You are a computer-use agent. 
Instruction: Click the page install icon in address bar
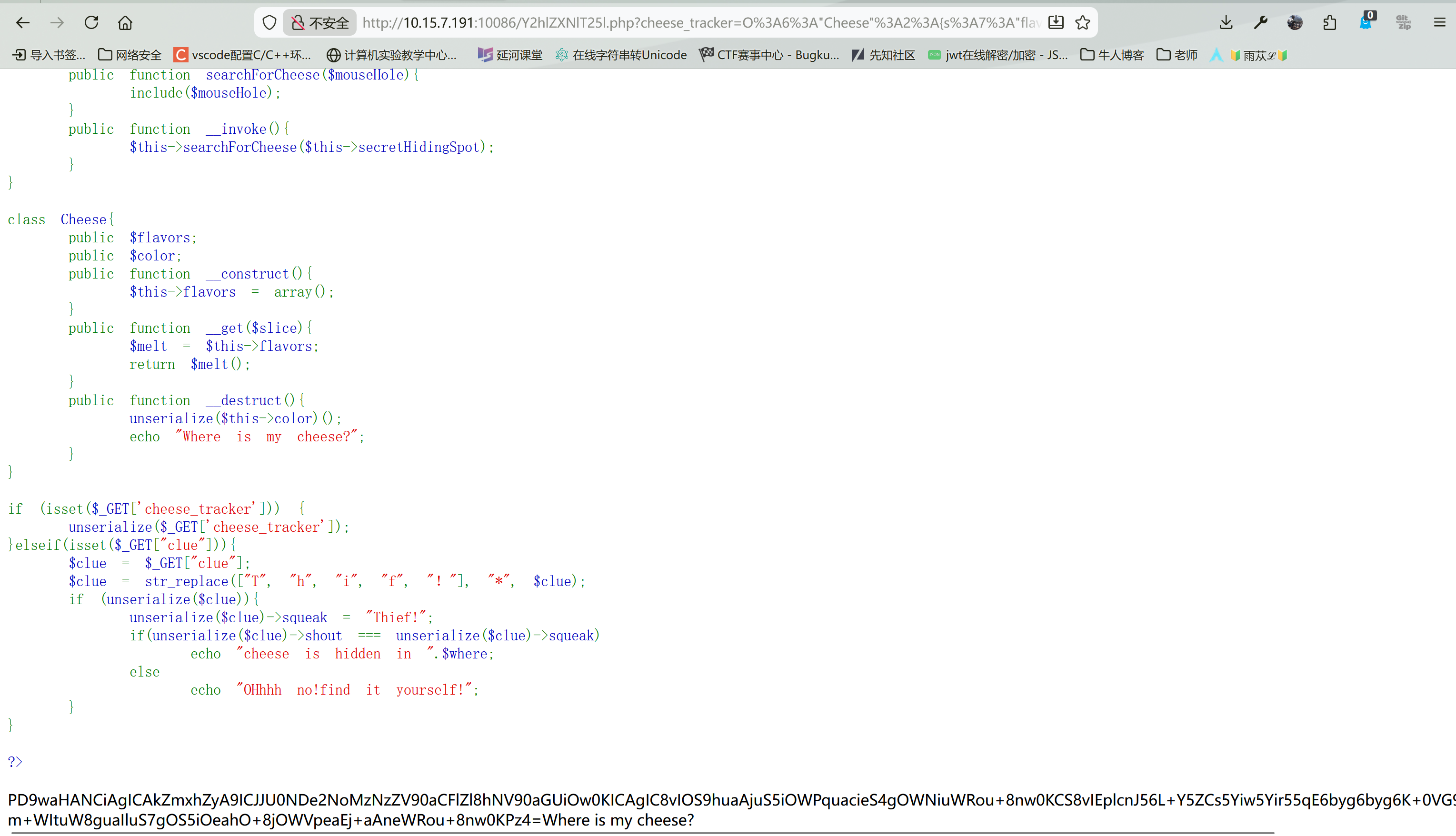[1056, 23]
